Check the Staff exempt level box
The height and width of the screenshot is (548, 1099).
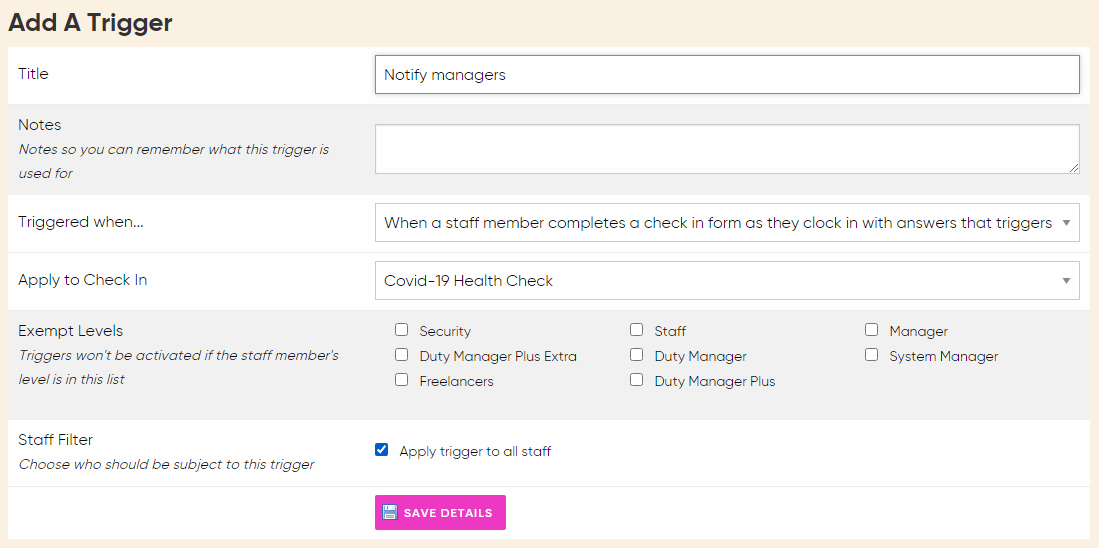click(637, 330)
